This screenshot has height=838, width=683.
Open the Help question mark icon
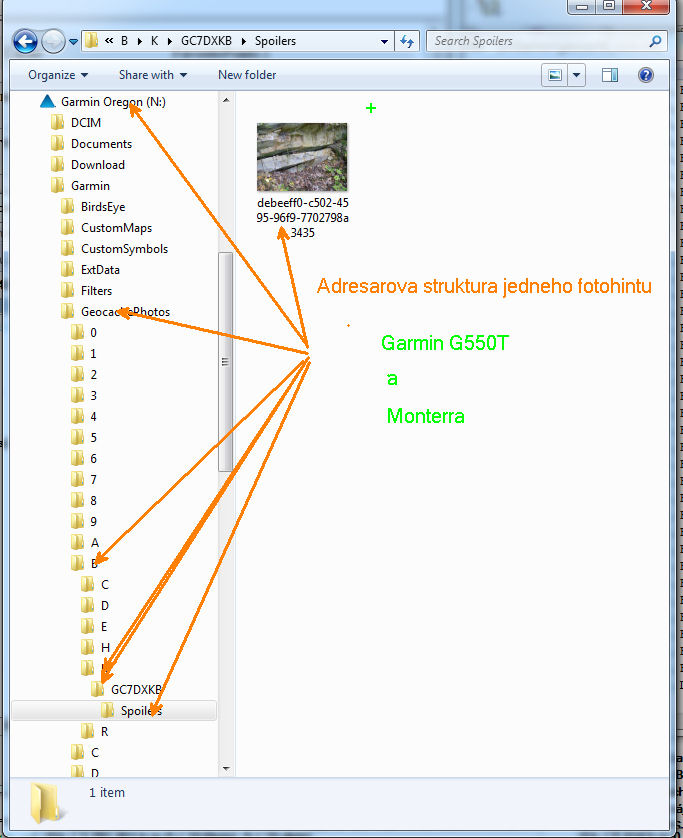tap(645, 75)
